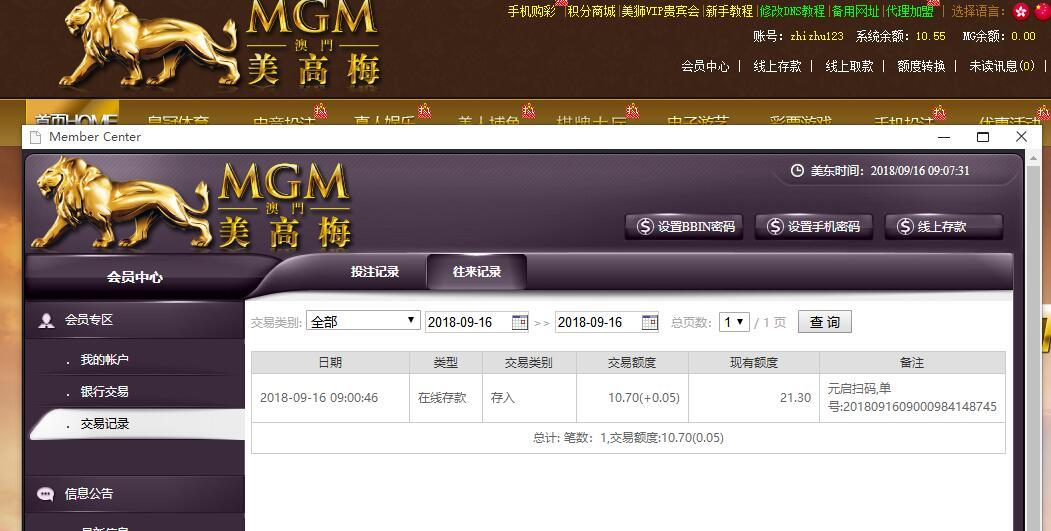Switch to the 投注记录 tab
This screenshot has height=531, width=1051.
[375, 272]
